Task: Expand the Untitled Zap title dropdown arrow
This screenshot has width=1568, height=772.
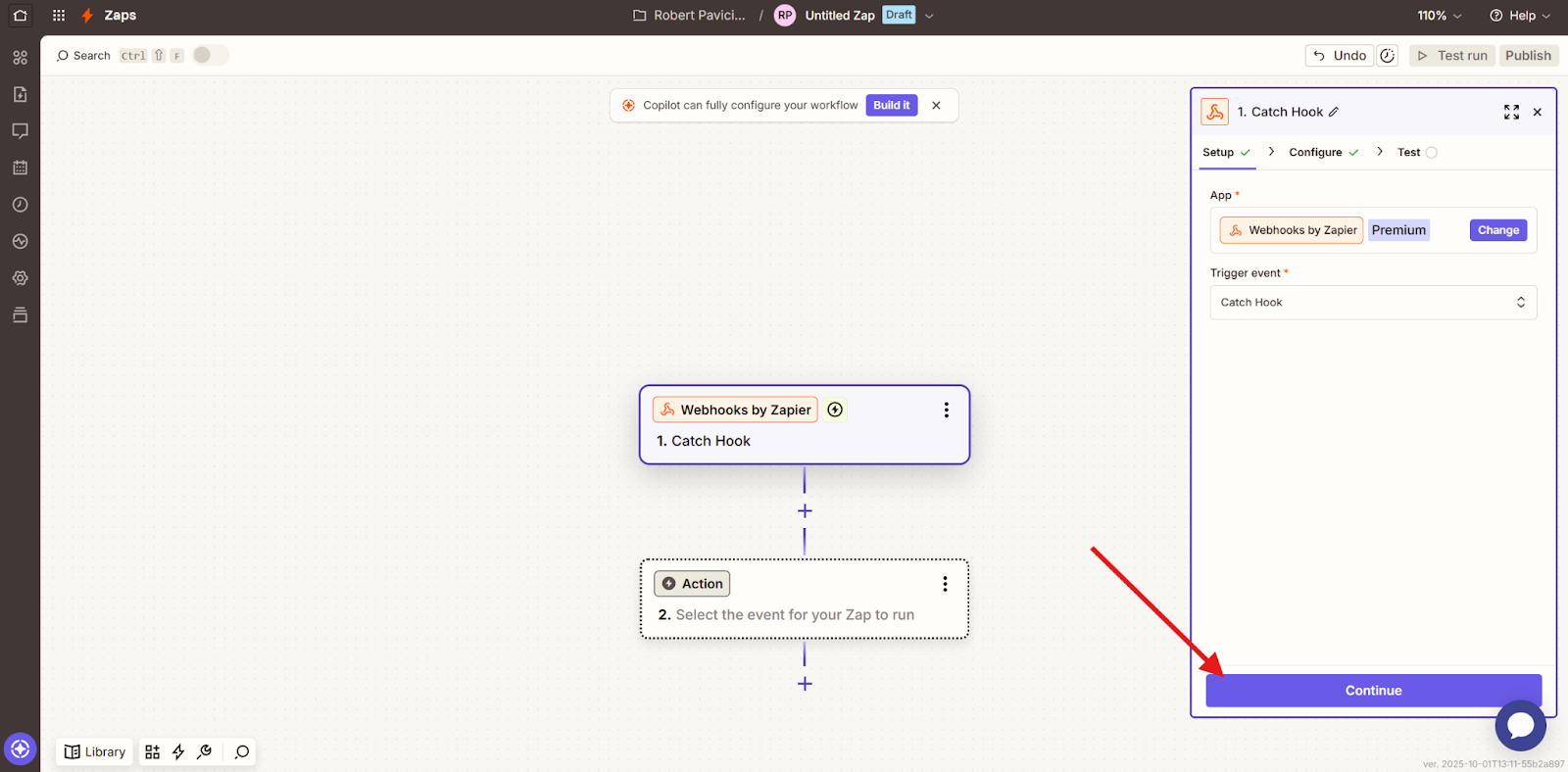Action: (x=929, y=16)
